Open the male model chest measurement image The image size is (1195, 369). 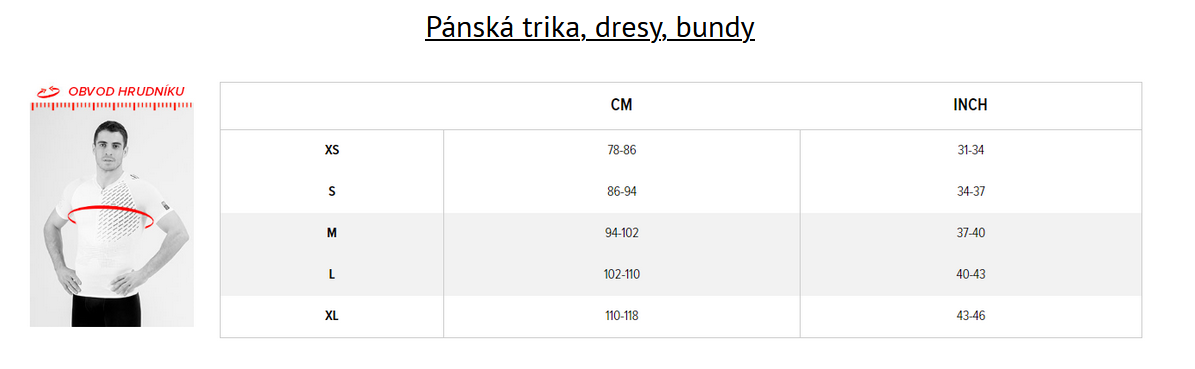pos(112,215)
